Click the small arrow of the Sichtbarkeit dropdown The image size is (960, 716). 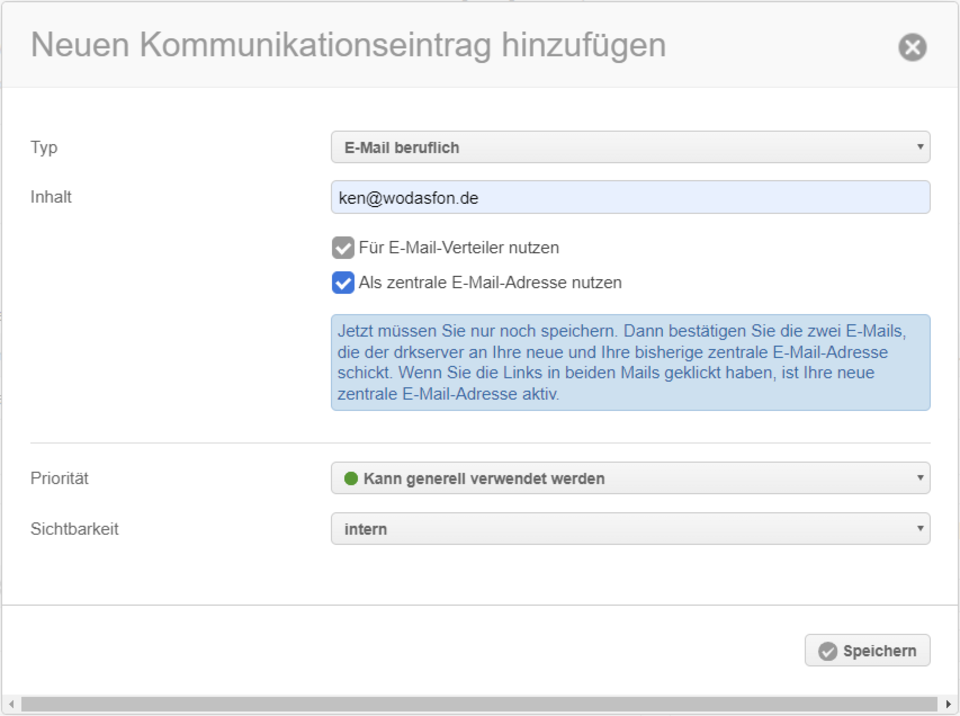pos(920,529)
